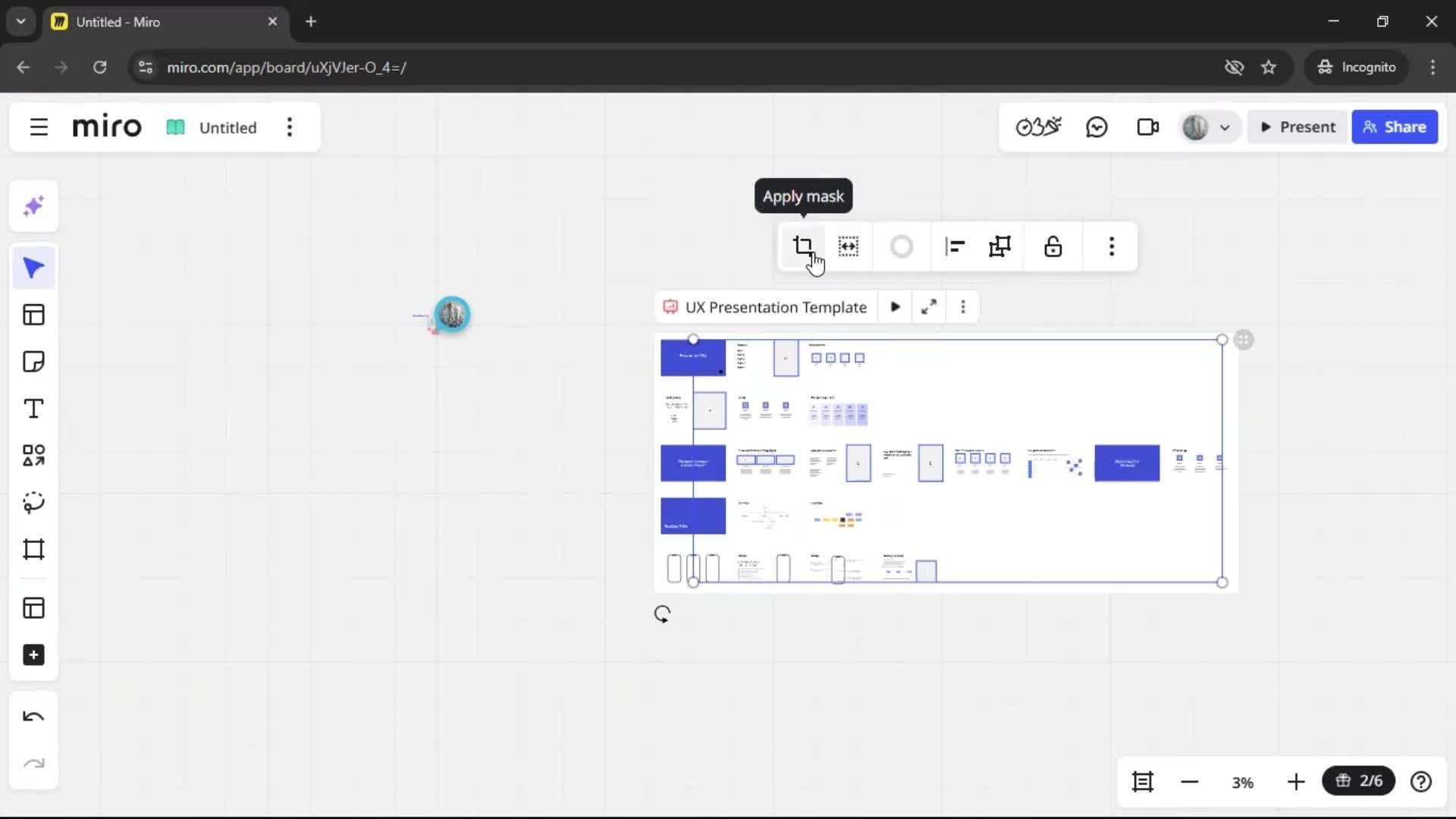
Task: Reload the browser page
Action: [x=99, y=67]
